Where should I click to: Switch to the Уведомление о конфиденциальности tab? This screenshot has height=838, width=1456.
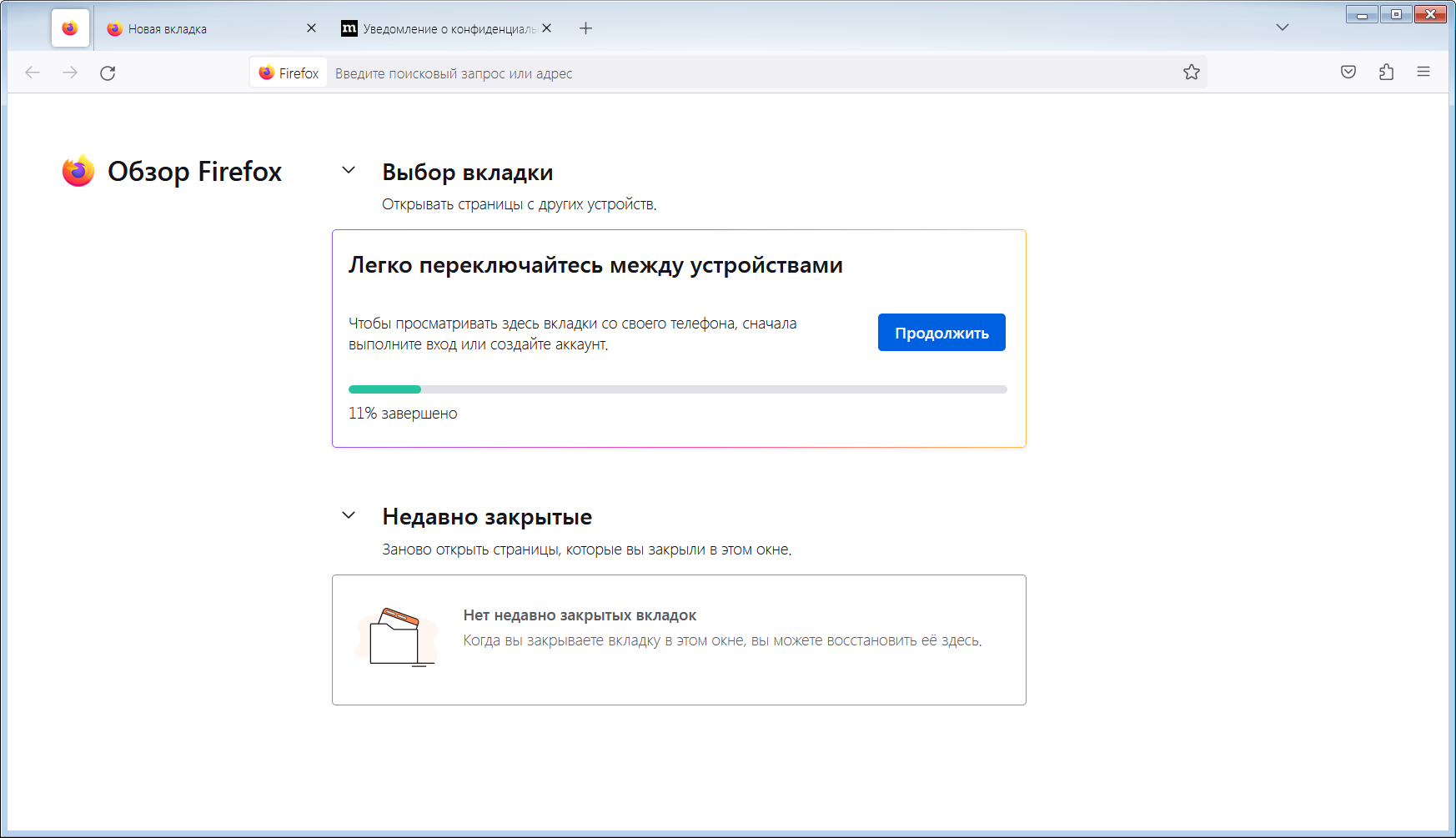coord(446,28)
